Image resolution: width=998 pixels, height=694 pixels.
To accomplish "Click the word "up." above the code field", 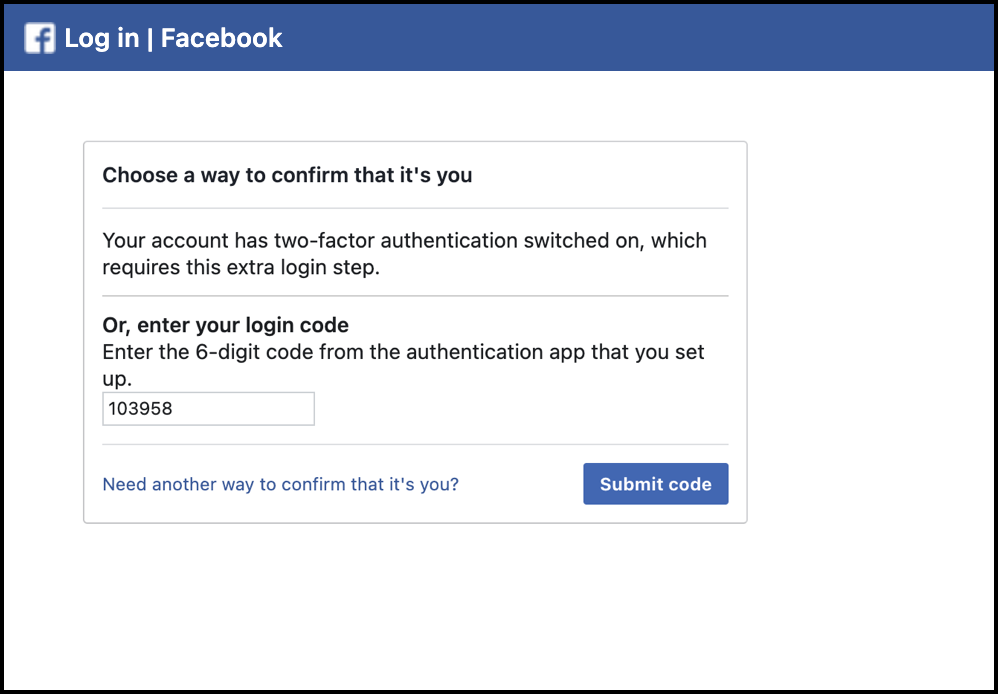I will click(116, 380).
